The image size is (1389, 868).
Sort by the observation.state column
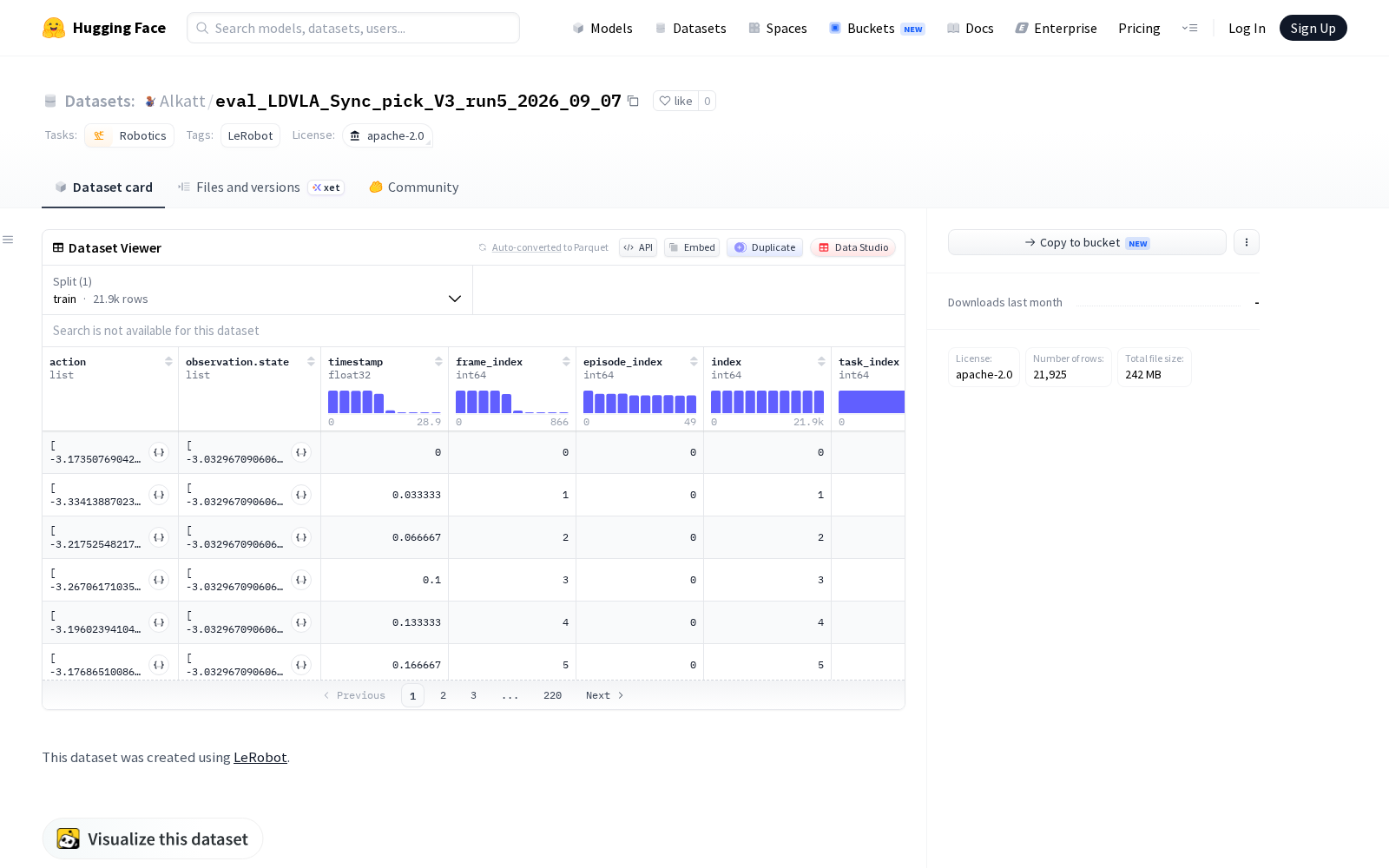tap(311, 362)
